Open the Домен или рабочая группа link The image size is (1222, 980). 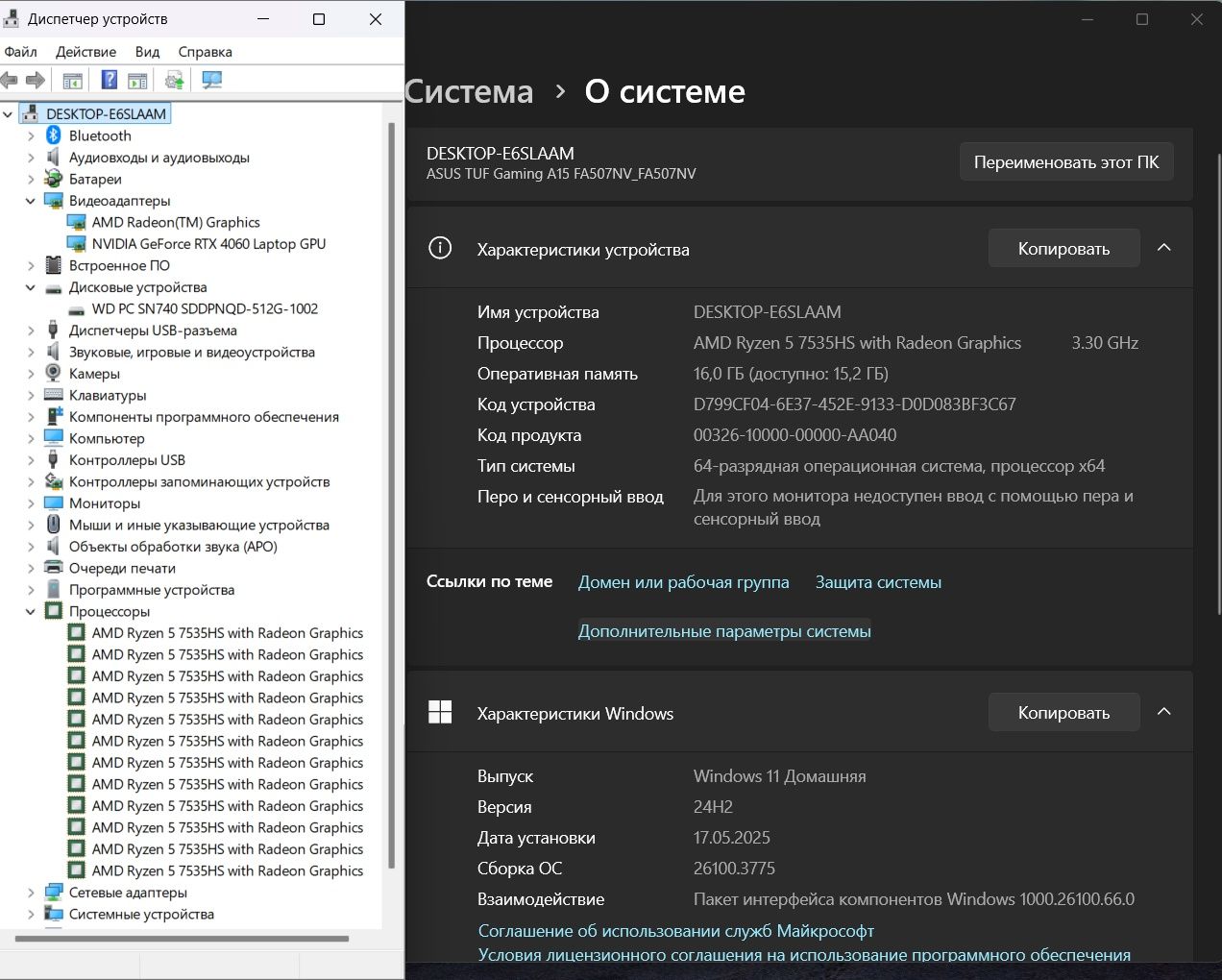click(683, 582)
